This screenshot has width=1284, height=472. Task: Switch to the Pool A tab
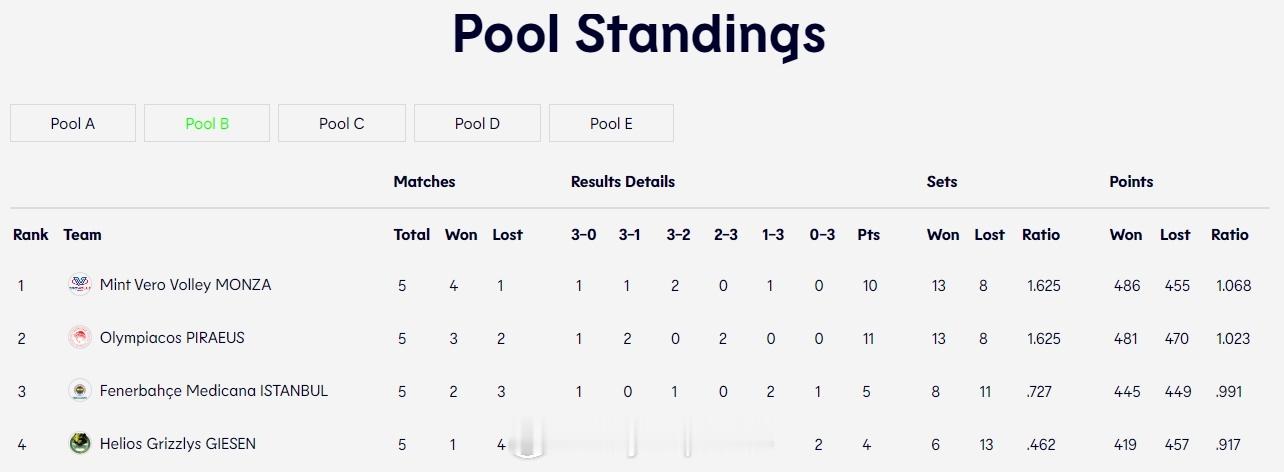(73, 123)
